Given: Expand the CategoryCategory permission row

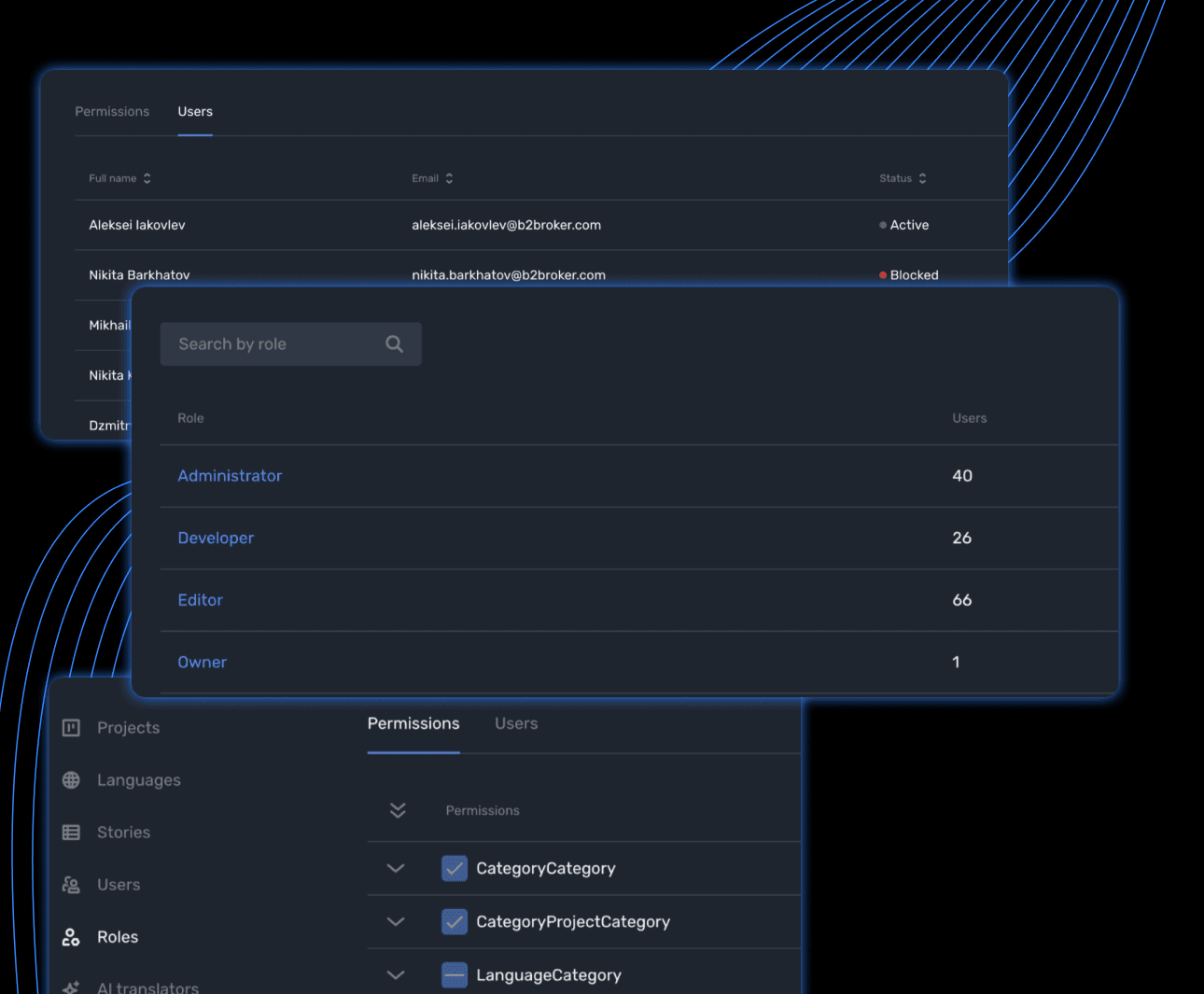Looking at the screenshot, I should click(395, 868).
